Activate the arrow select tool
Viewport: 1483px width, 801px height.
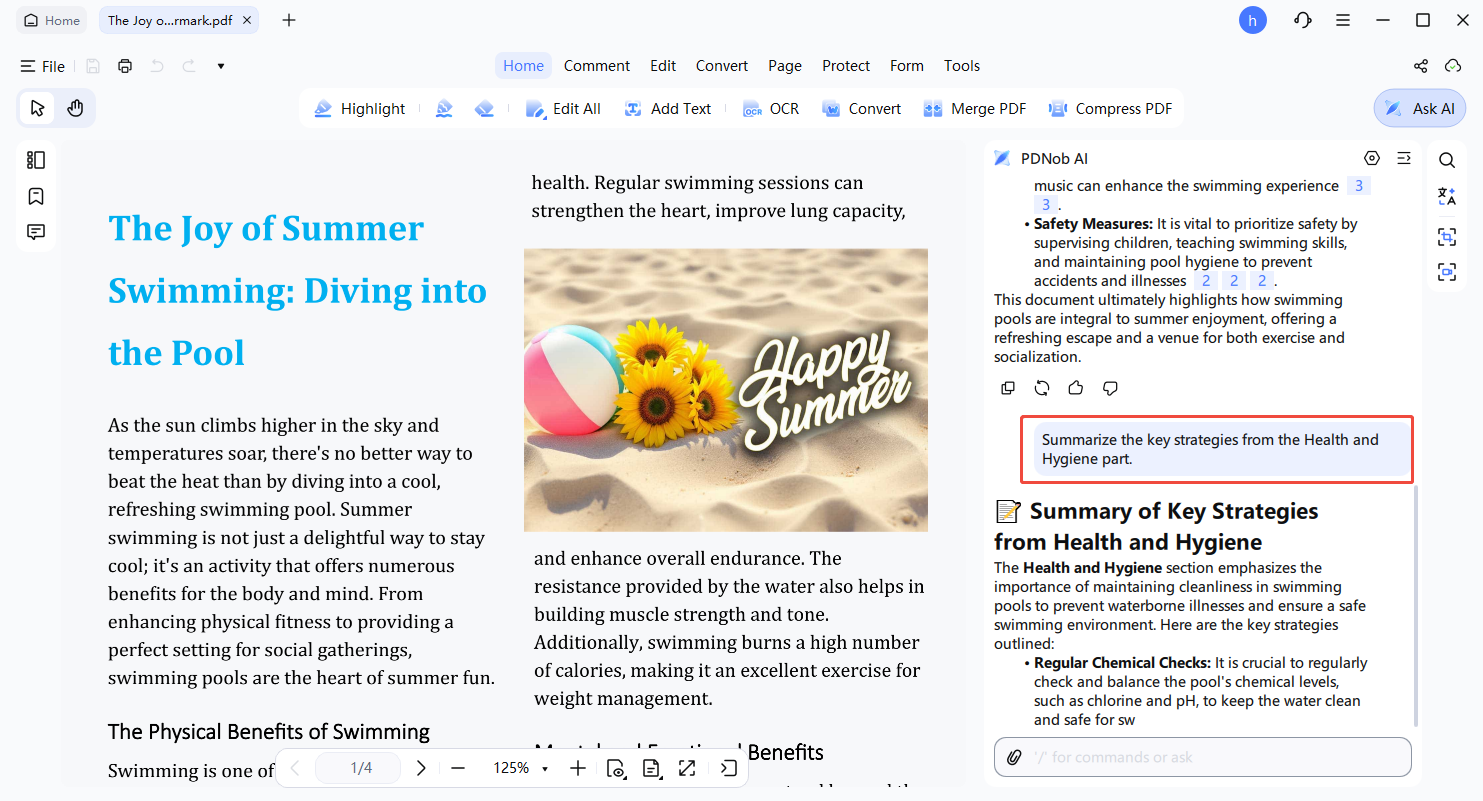(37, 108)
